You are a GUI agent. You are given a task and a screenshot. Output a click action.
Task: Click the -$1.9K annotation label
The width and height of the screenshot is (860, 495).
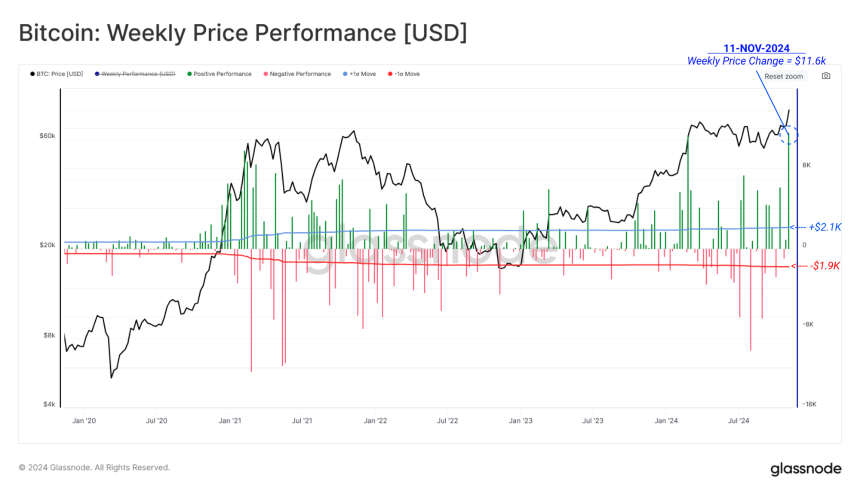(x=825, y=266)
